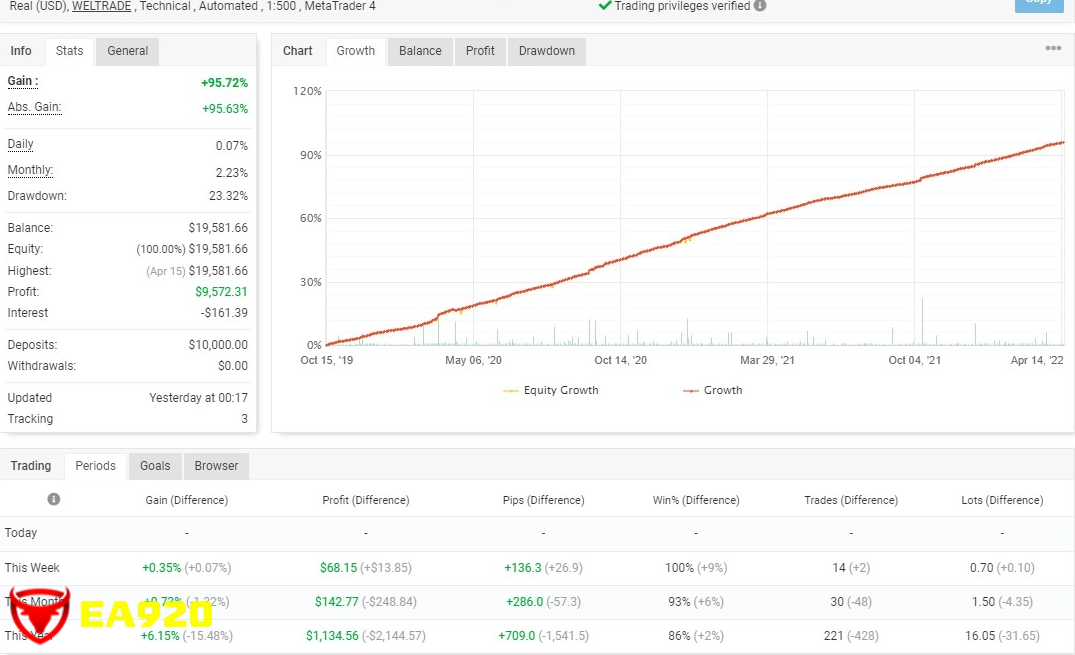Click the tall volume spike near Oct 04, '21

pos(922,322)
